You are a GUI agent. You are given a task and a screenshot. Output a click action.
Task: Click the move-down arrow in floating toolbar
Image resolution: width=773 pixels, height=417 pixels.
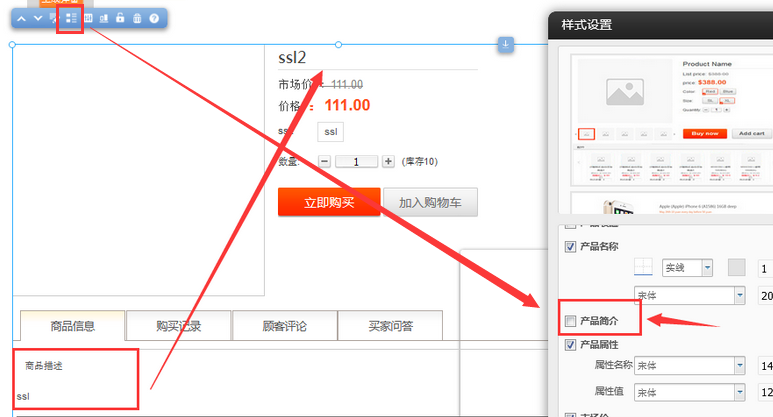[38, 19]
